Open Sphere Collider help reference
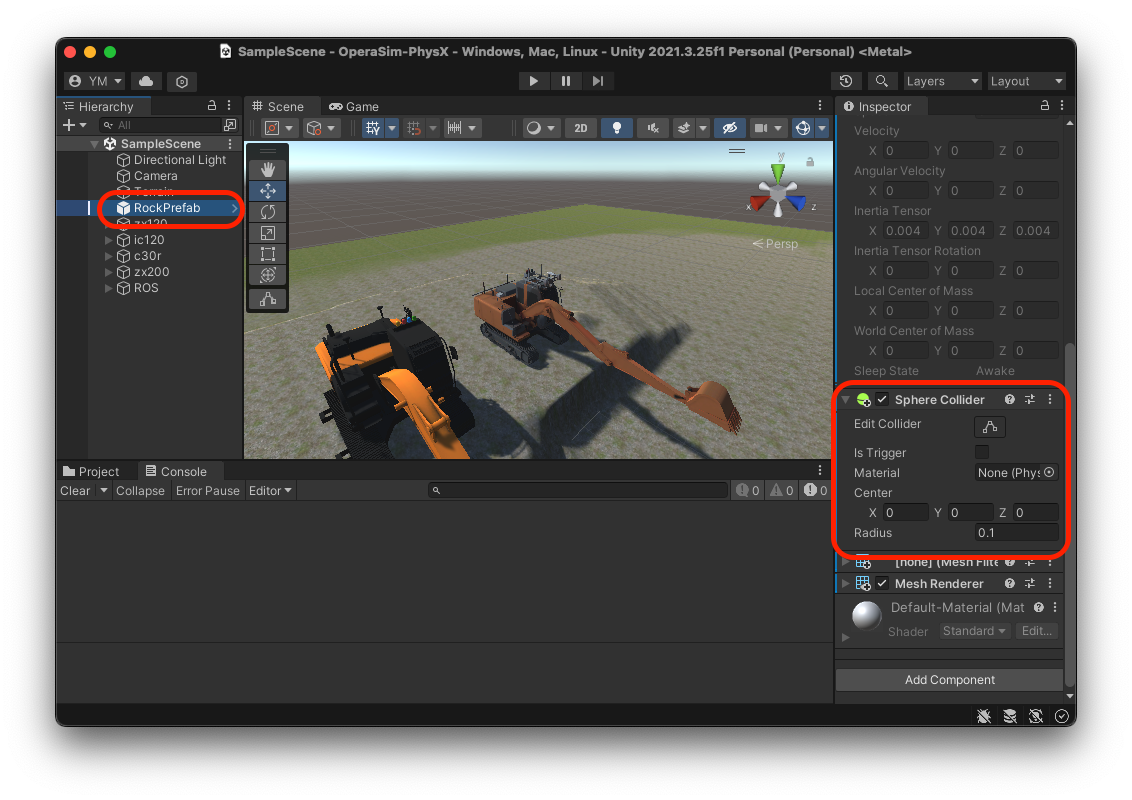The height and width of the screenshot is (800, 1132). (1009, 399)
